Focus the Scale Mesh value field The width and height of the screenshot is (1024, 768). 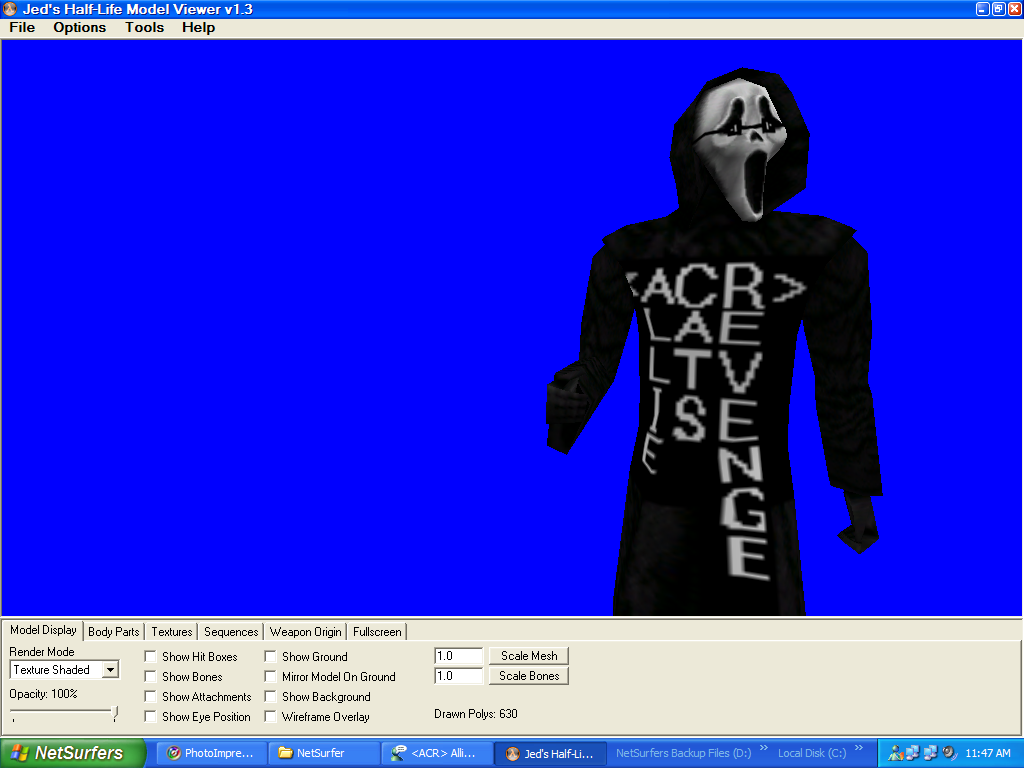pos(458,656)
